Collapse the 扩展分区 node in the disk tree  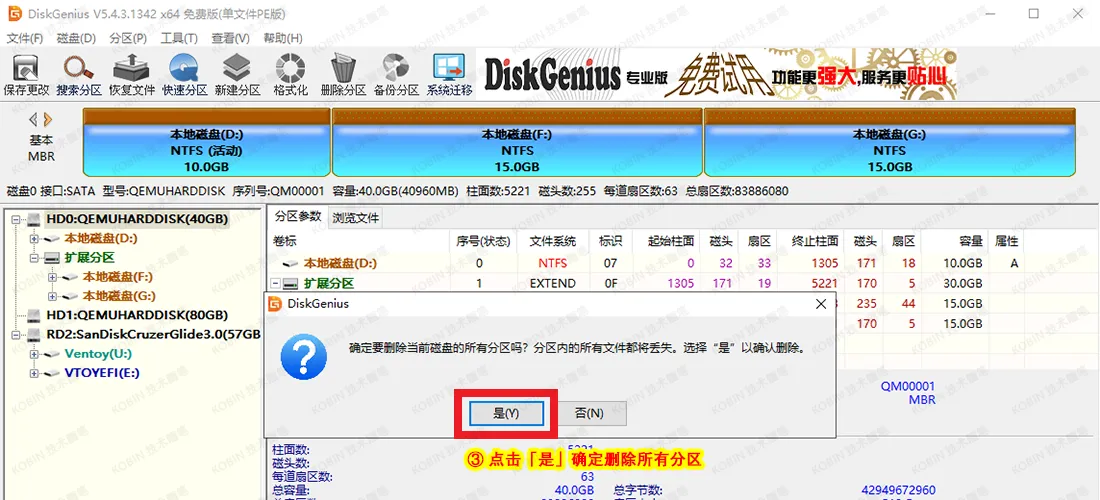pyautogui.click(x=34, y=258)
